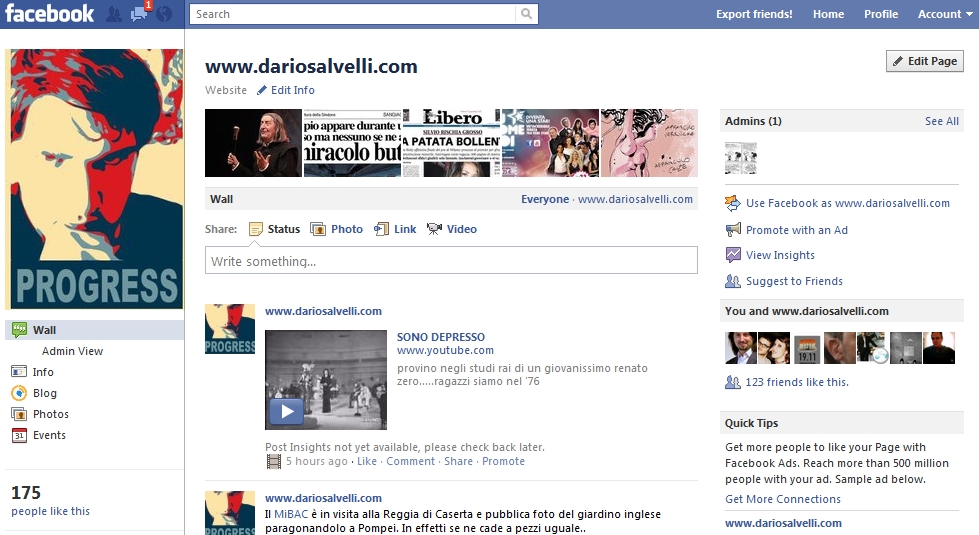Open the friend requests icon in top bar
This screenshot has height=535, width=979.
(x=114, y=14)
